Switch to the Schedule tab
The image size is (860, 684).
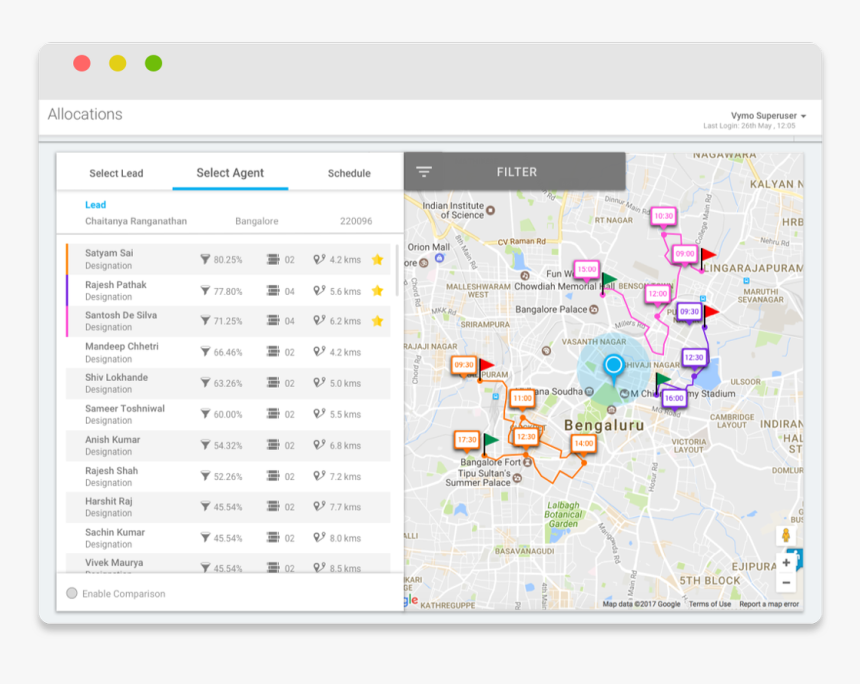349,173
